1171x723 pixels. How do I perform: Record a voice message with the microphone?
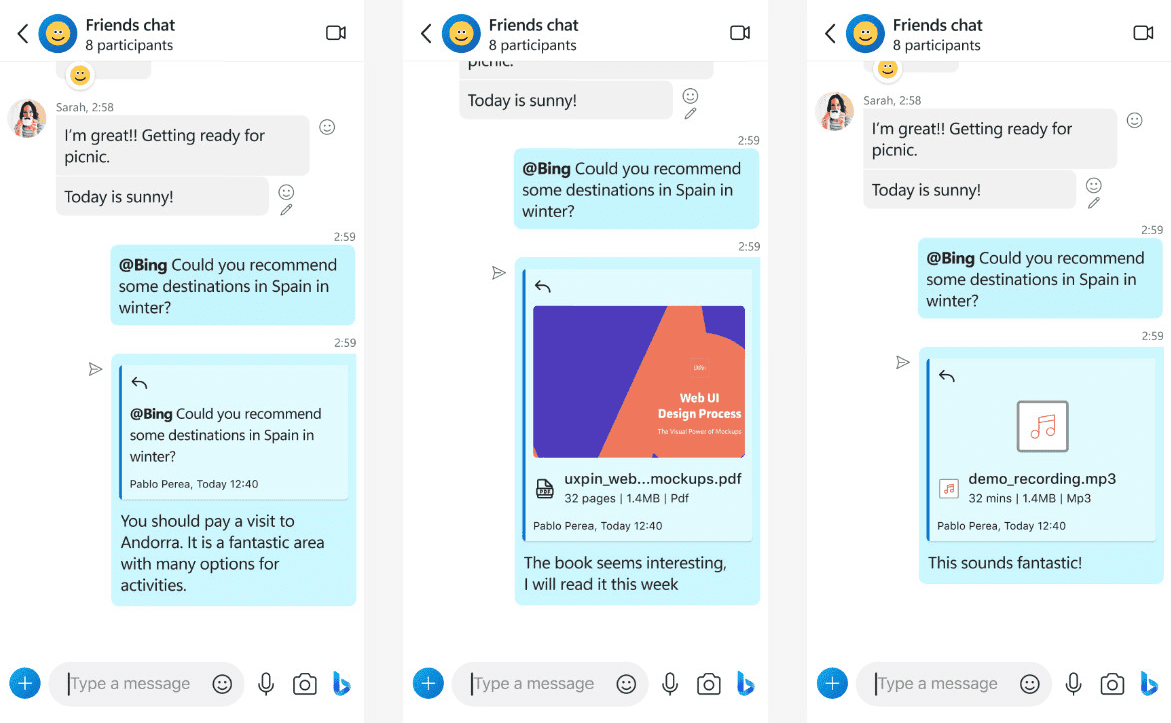265,683
